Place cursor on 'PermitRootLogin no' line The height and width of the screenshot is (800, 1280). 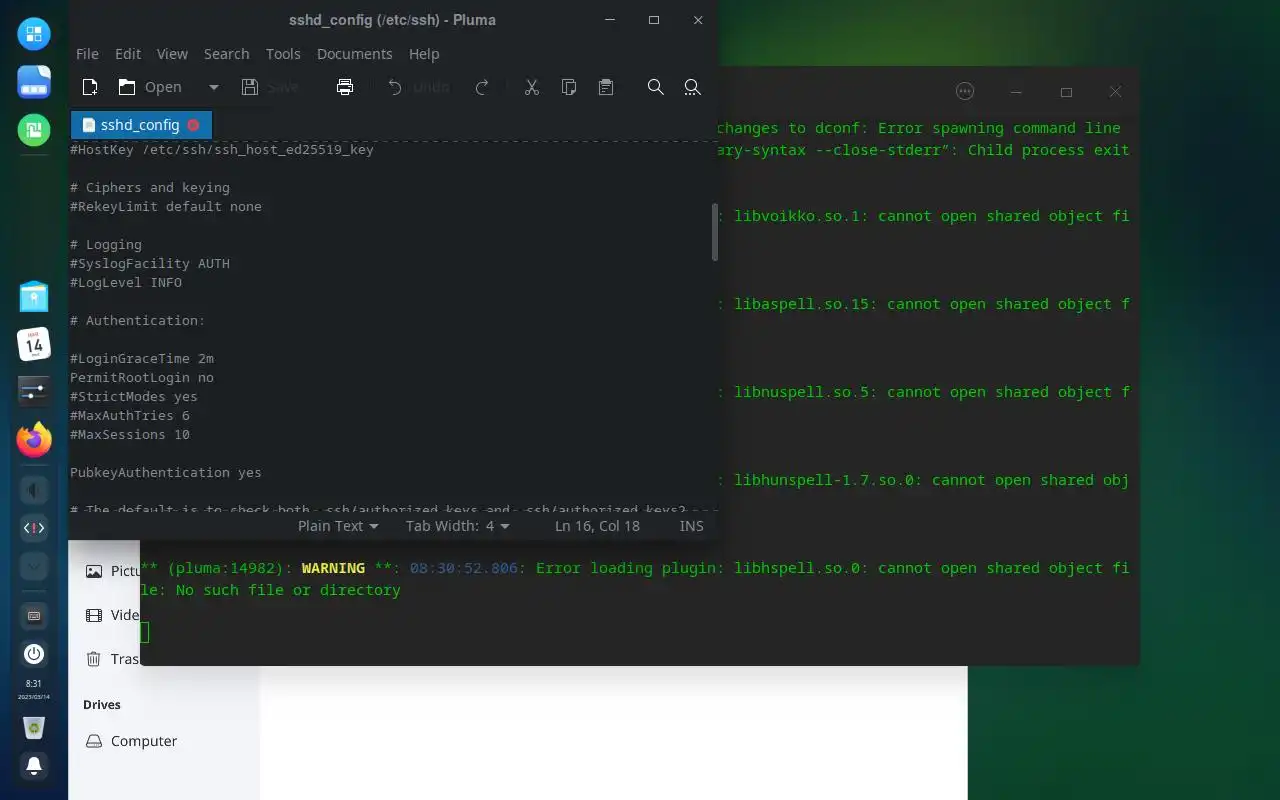tap(142, 378)
